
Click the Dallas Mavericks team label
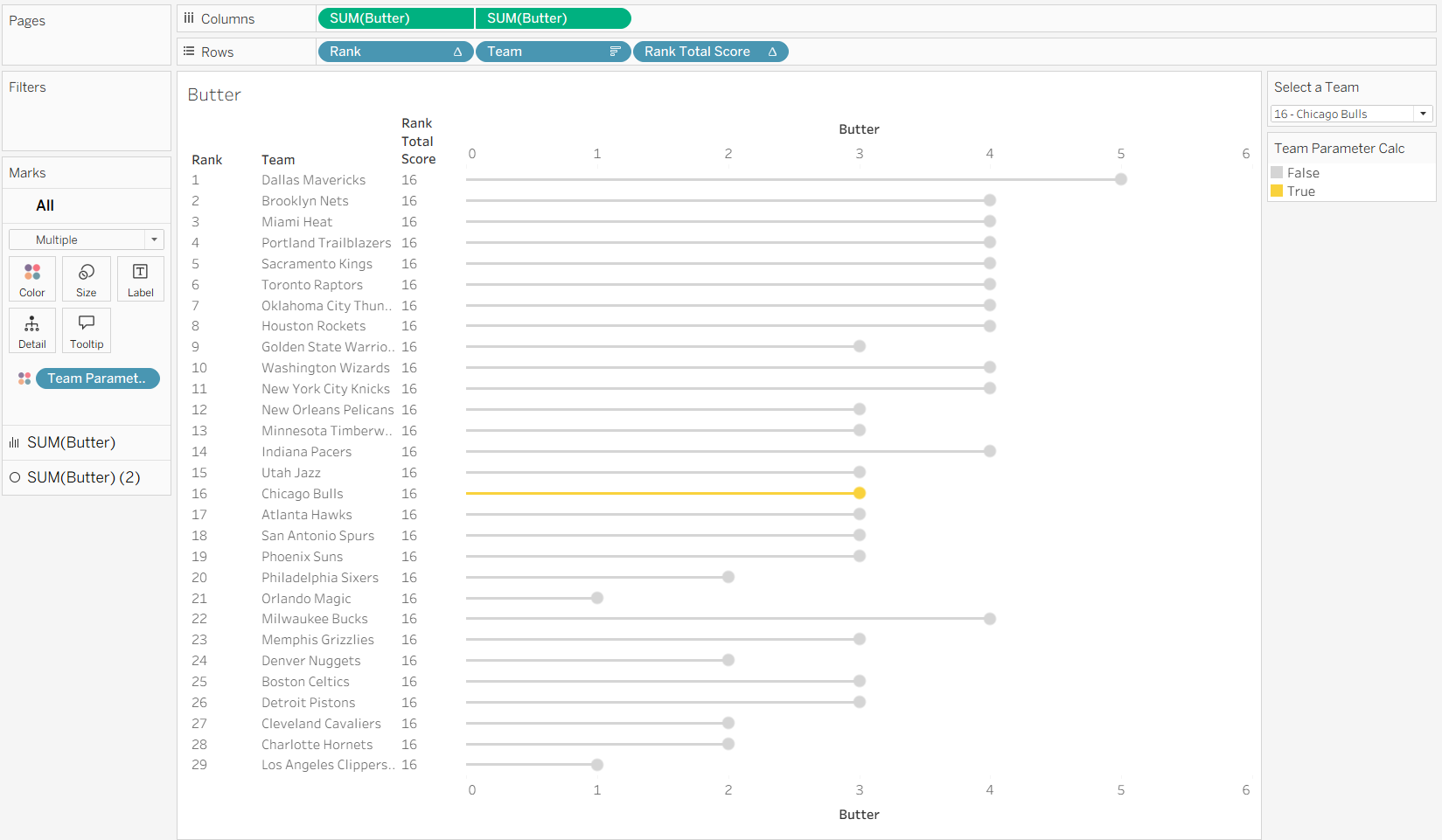point(313,180)
